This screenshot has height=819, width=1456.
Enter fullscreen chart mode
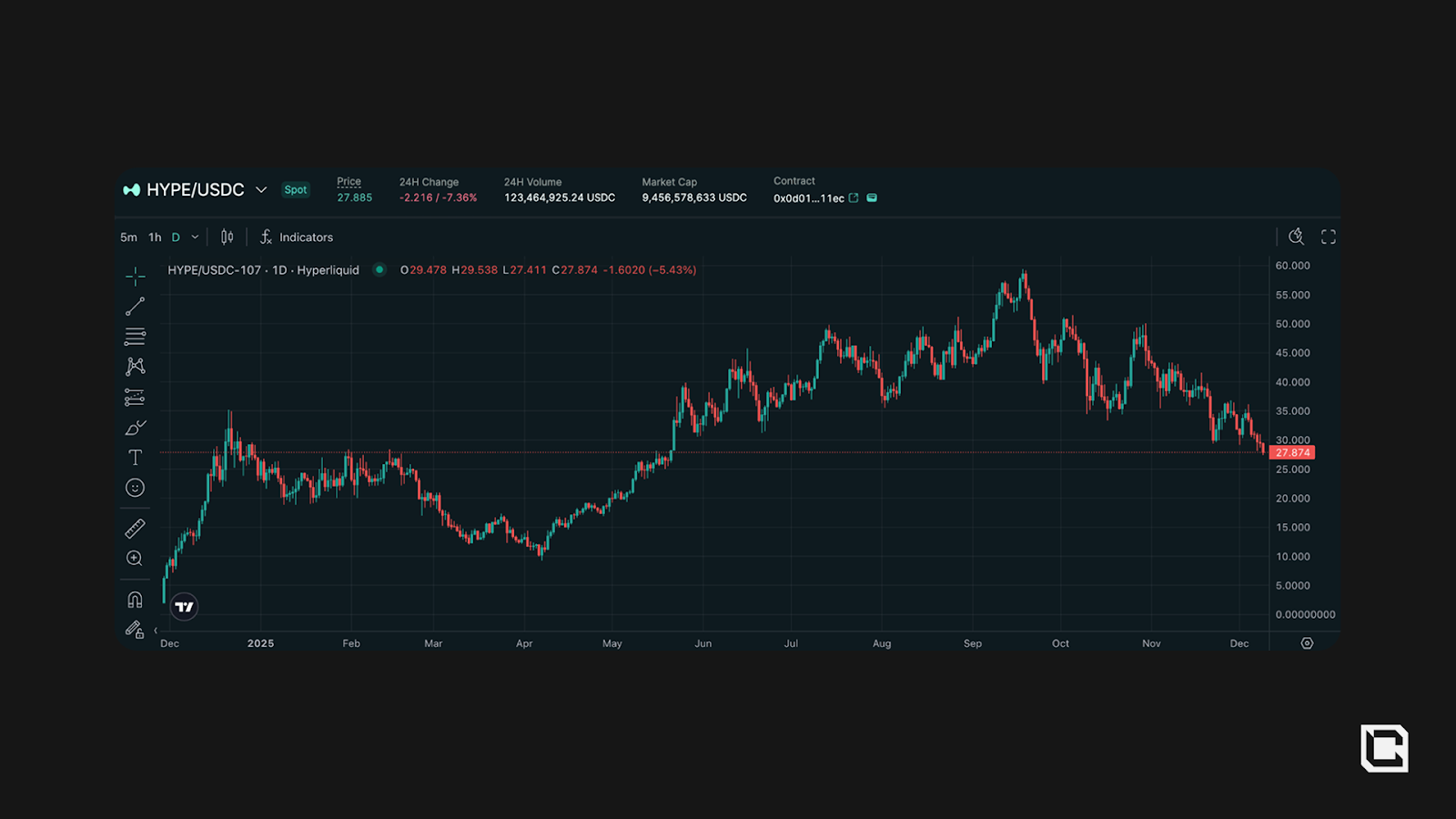(x=1329, y=238)
